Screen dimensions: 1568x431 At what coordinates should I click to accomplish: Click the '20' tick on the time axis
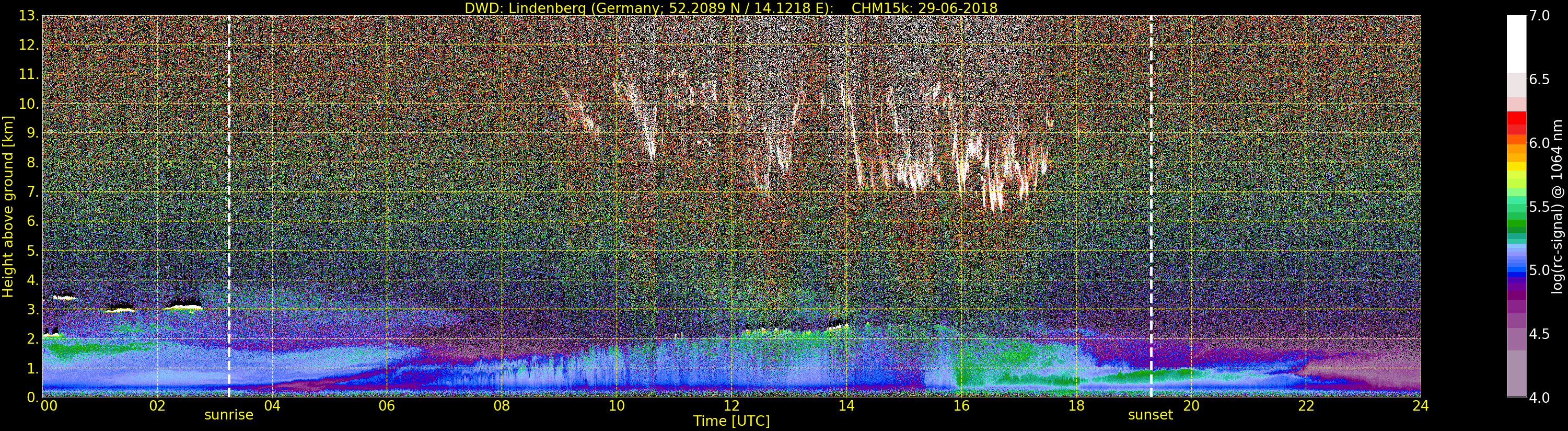click(1191, 406)
